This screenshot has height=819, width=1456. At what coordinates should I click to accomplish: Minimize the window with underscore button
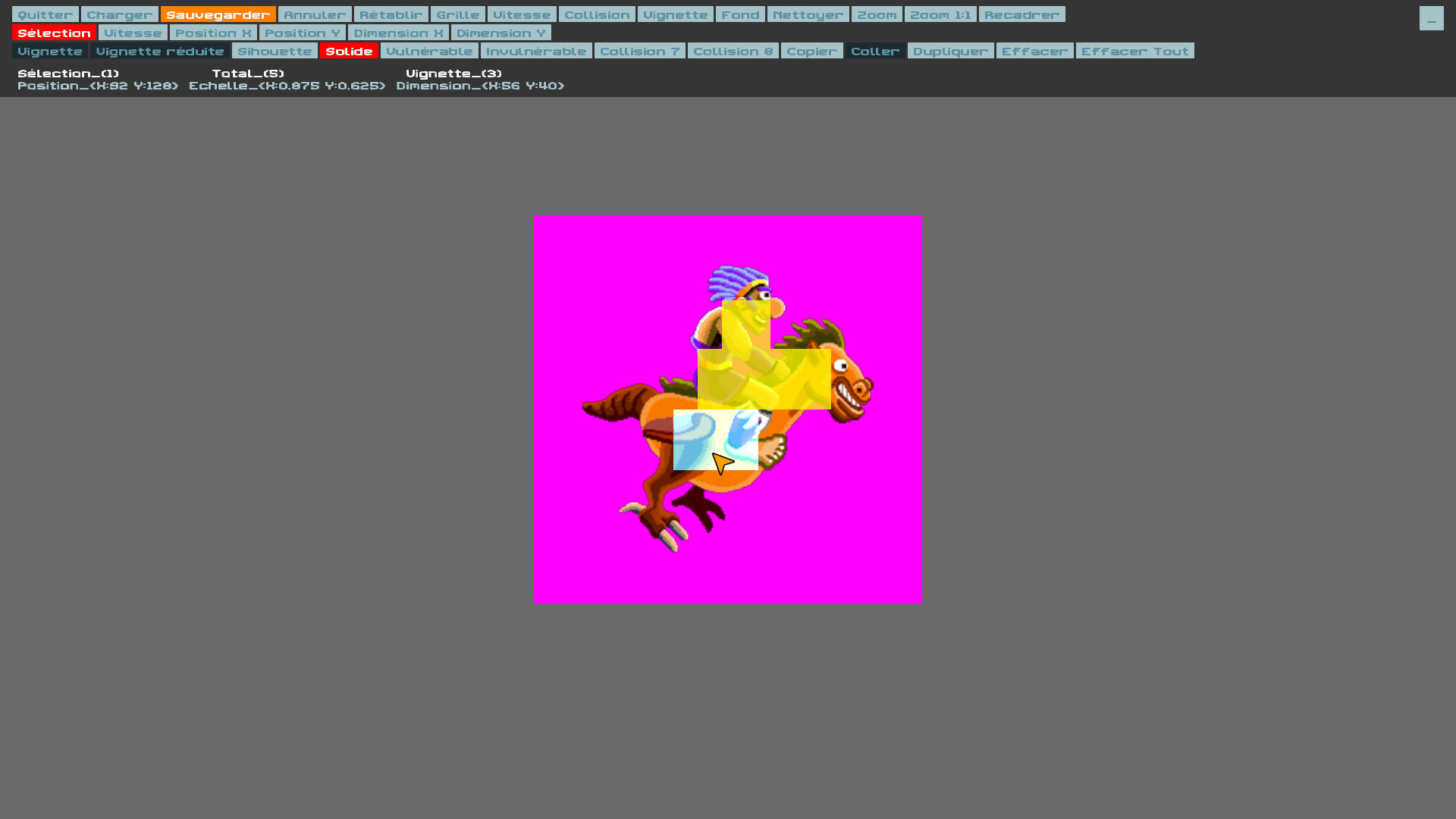(1432, 18)
